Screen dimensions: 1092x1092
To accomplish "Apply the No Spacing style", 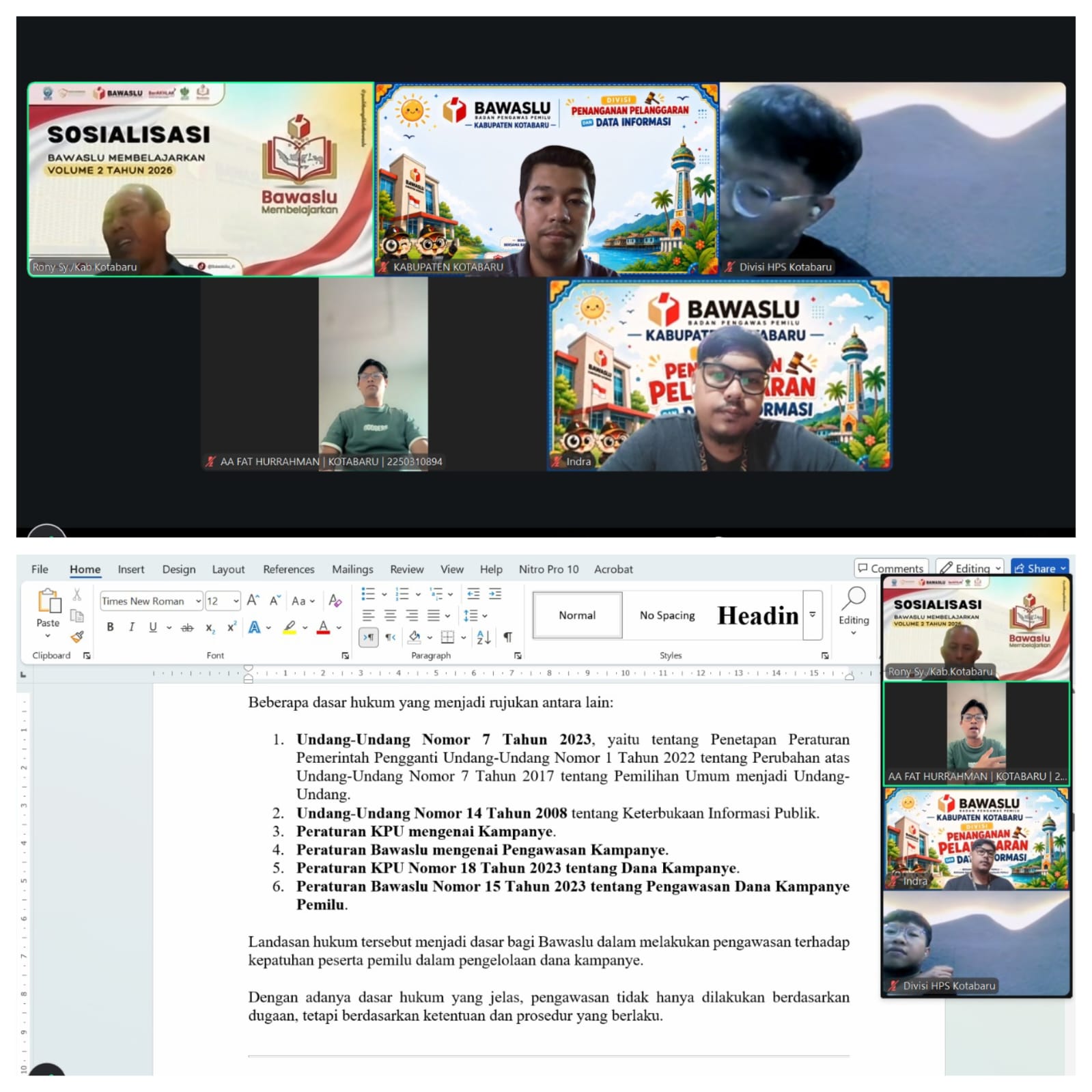I will [667, 615].
